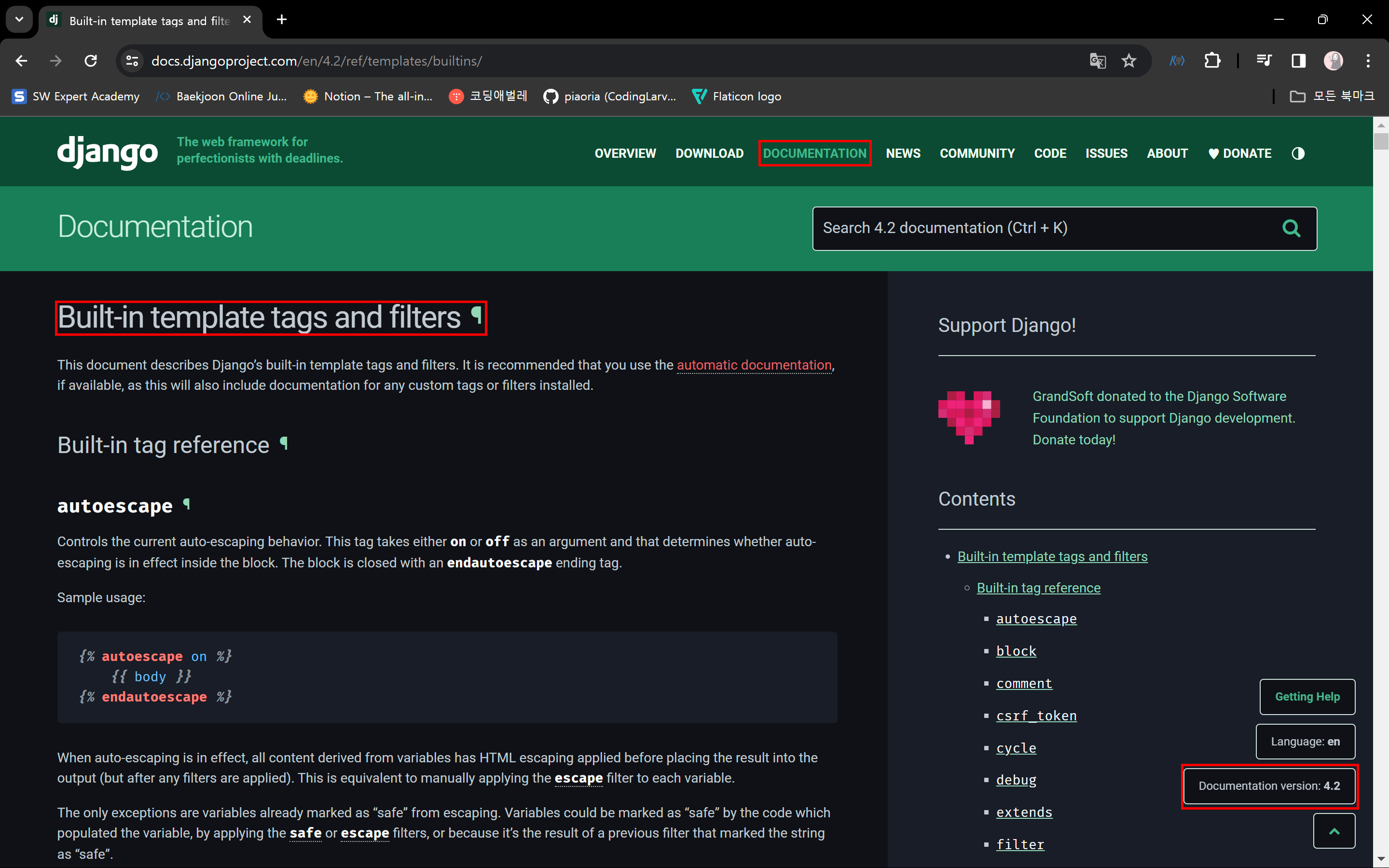Reload the page with refresh icon
Image resolution: width=1389 pixels, height=868 pixels.
pos(91,61)
